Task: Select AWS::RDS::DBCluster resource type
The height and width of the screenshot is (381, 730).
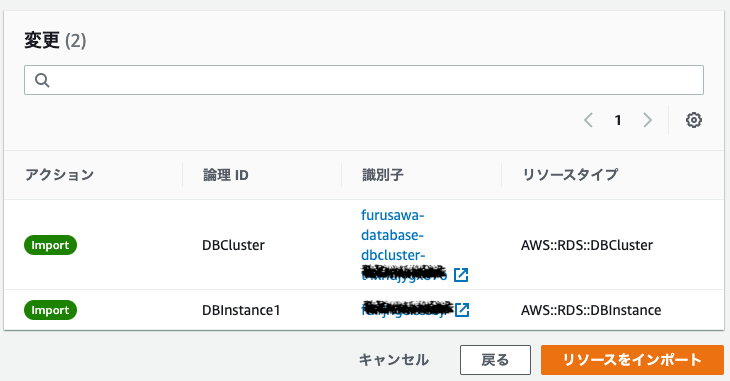Action: tap(587, 245)
